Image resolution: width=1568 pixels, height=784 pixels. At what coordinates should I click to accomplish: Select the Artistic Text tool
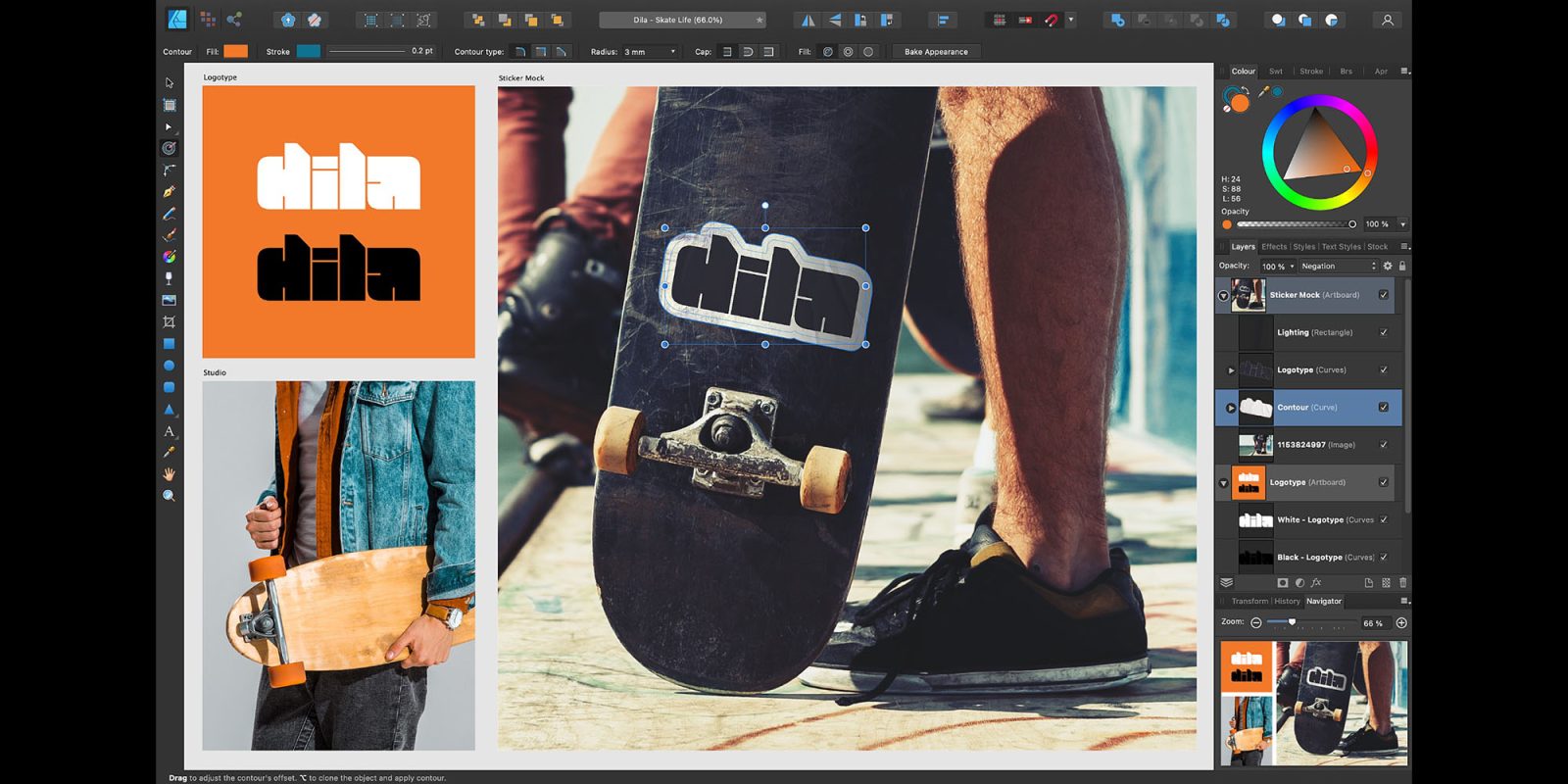[x=169, y=431]
